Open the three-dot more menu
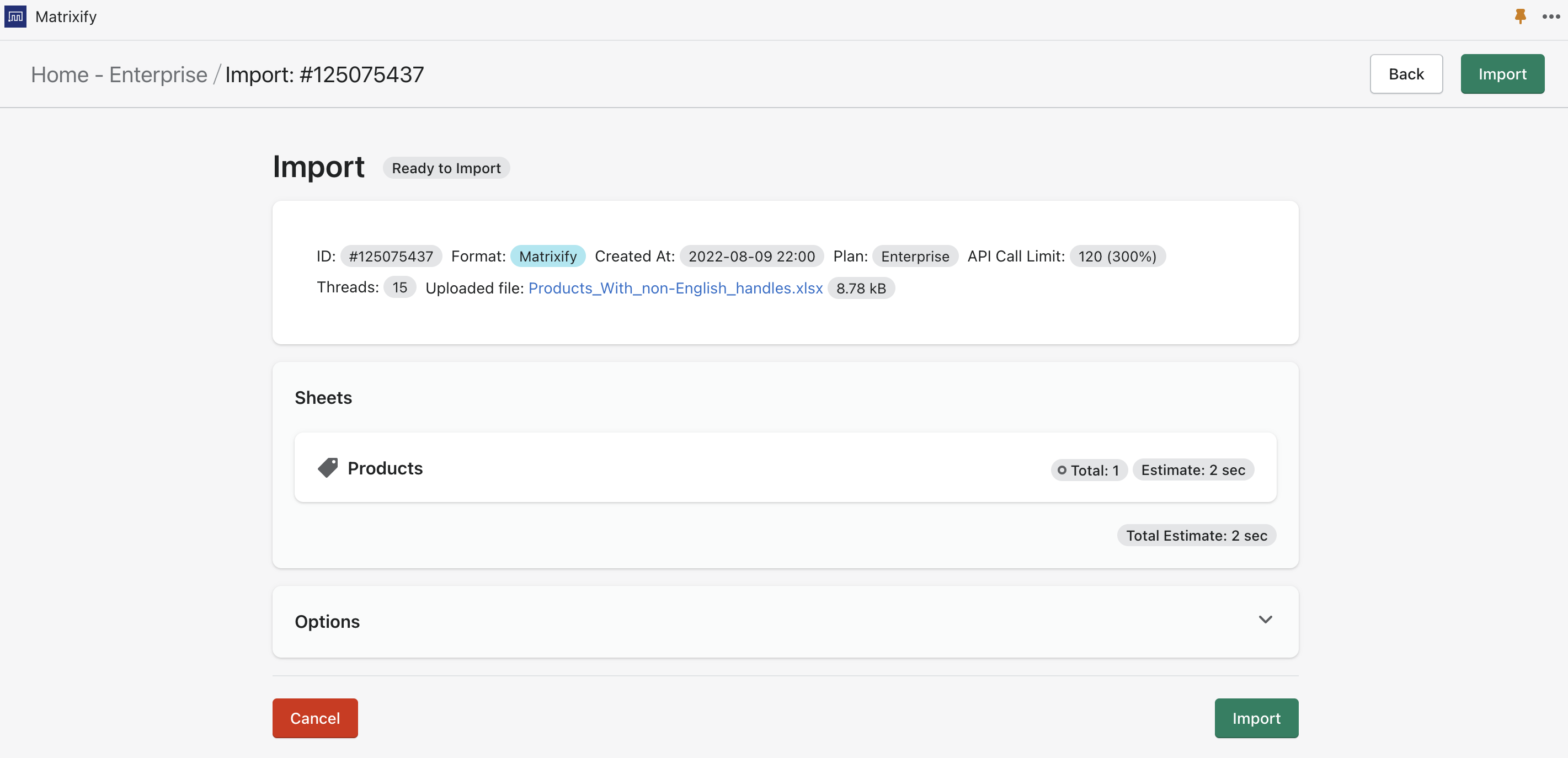The height and width of the screenshot is (758, 1568). [1551, 17]
